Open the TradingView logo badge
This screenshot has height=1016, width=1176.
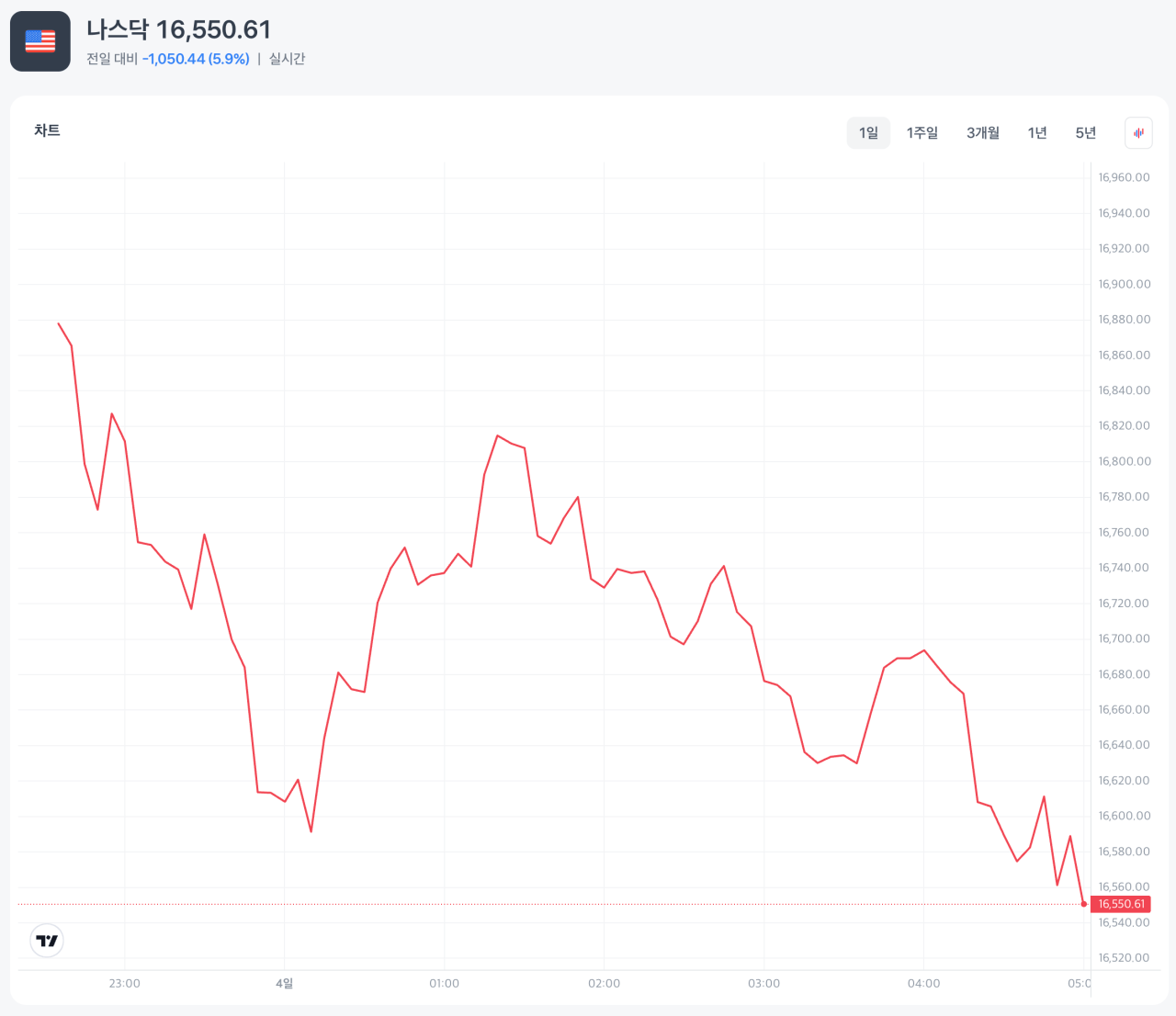[47, 941]
